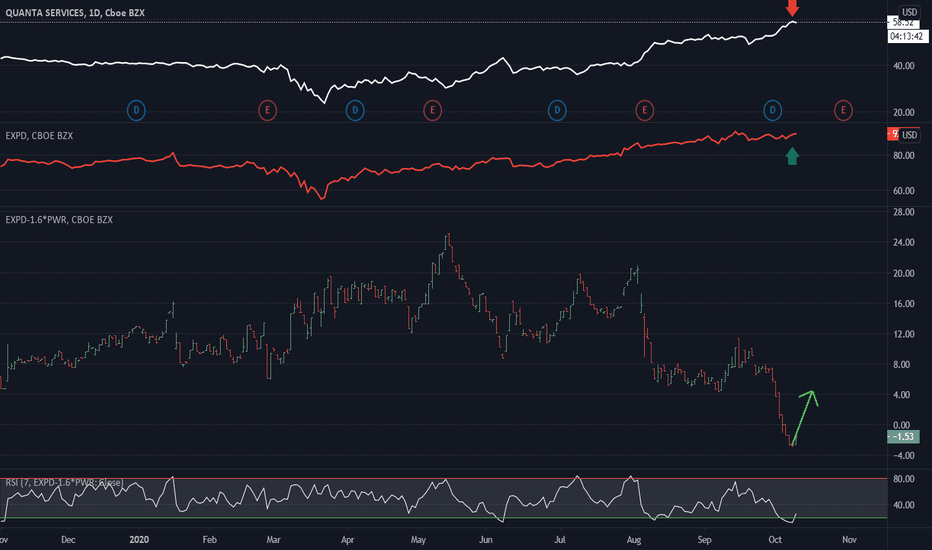
Task: Click the 8.00 price scale label
Action: click(x=902, y=364)
